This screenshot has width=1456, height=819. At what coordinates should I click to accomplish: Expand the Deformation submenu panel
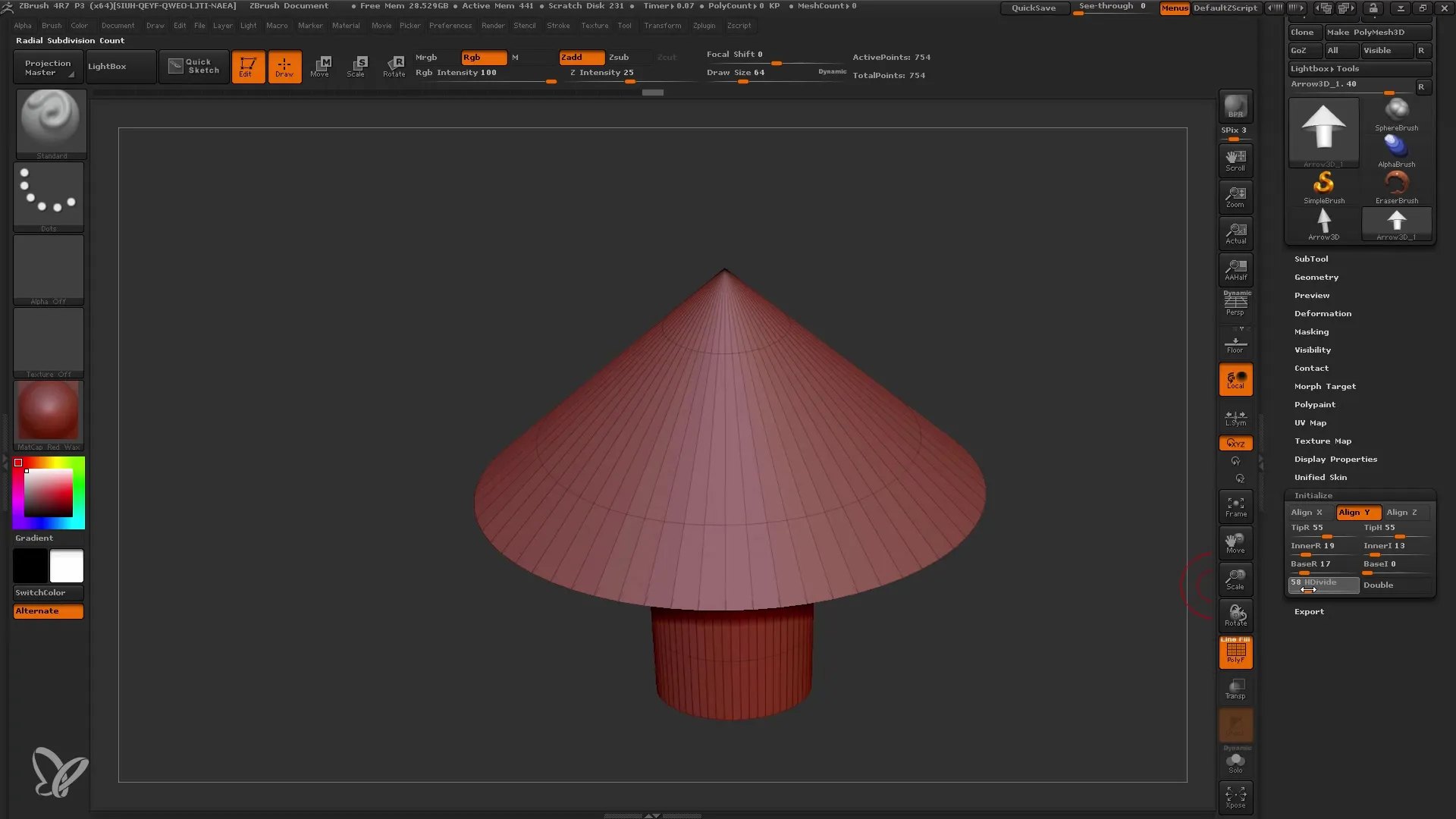coord(1323,313)
